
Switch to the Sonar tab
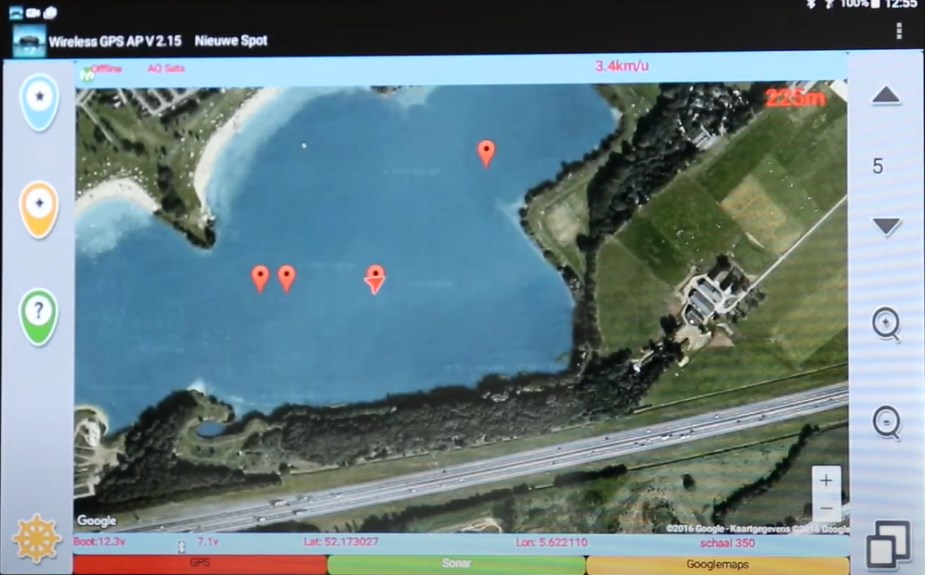click(x=457, y=564)
